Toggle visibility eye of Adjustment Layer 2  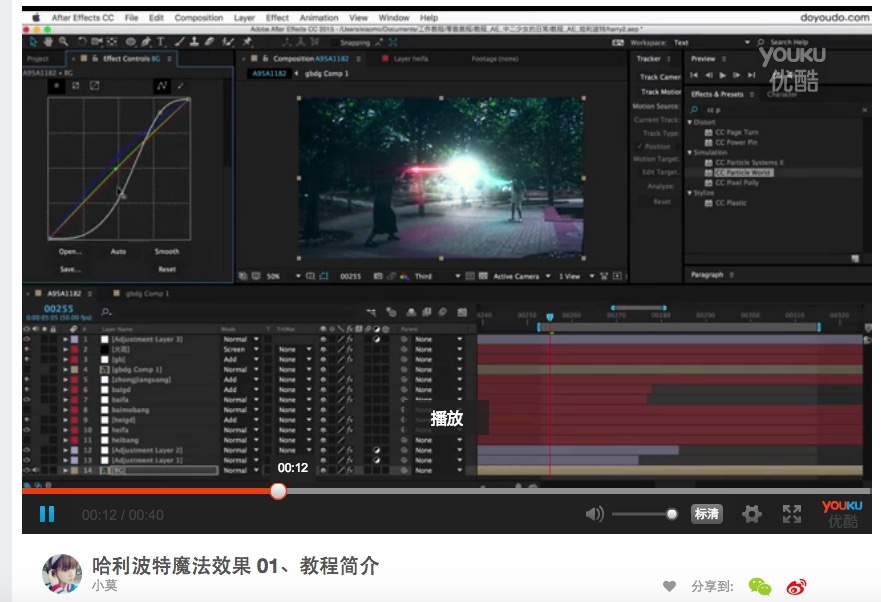point(27,450)
